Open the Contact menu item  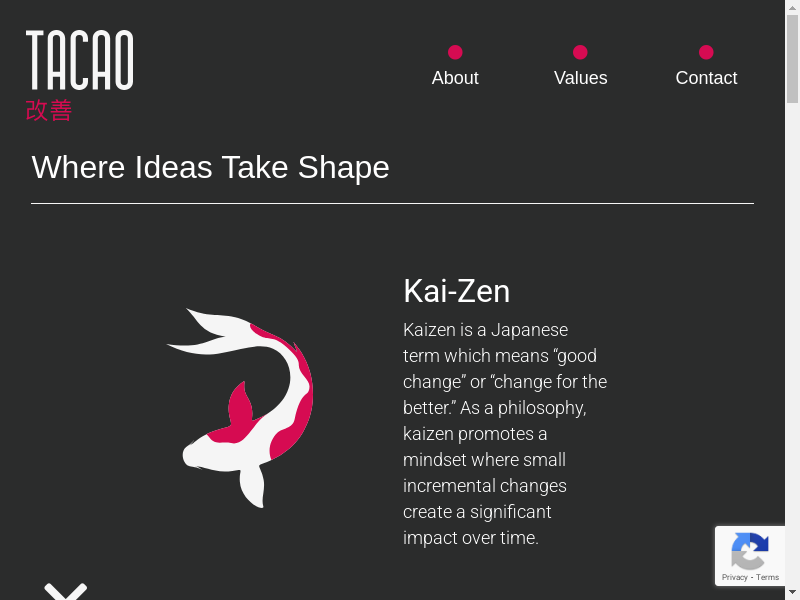click(706, 78)
